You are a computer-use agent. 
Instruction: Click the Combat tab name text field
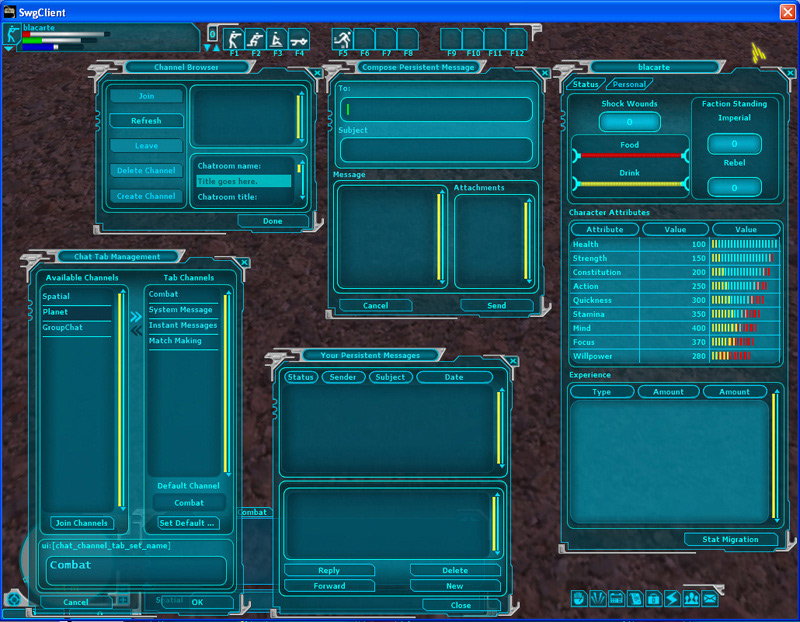pos(136,570)
